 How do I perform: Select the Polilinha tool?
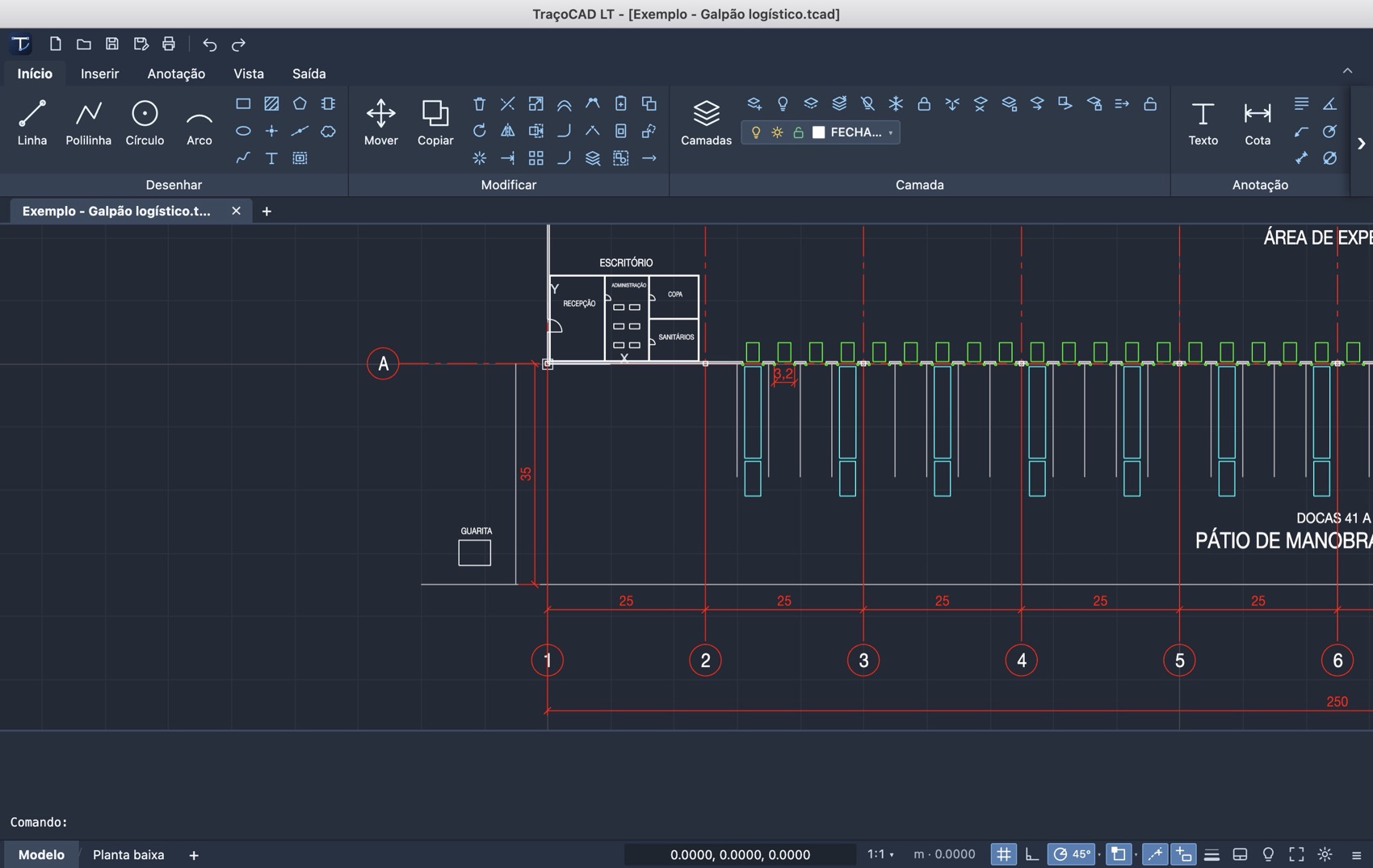pos(88,123)
